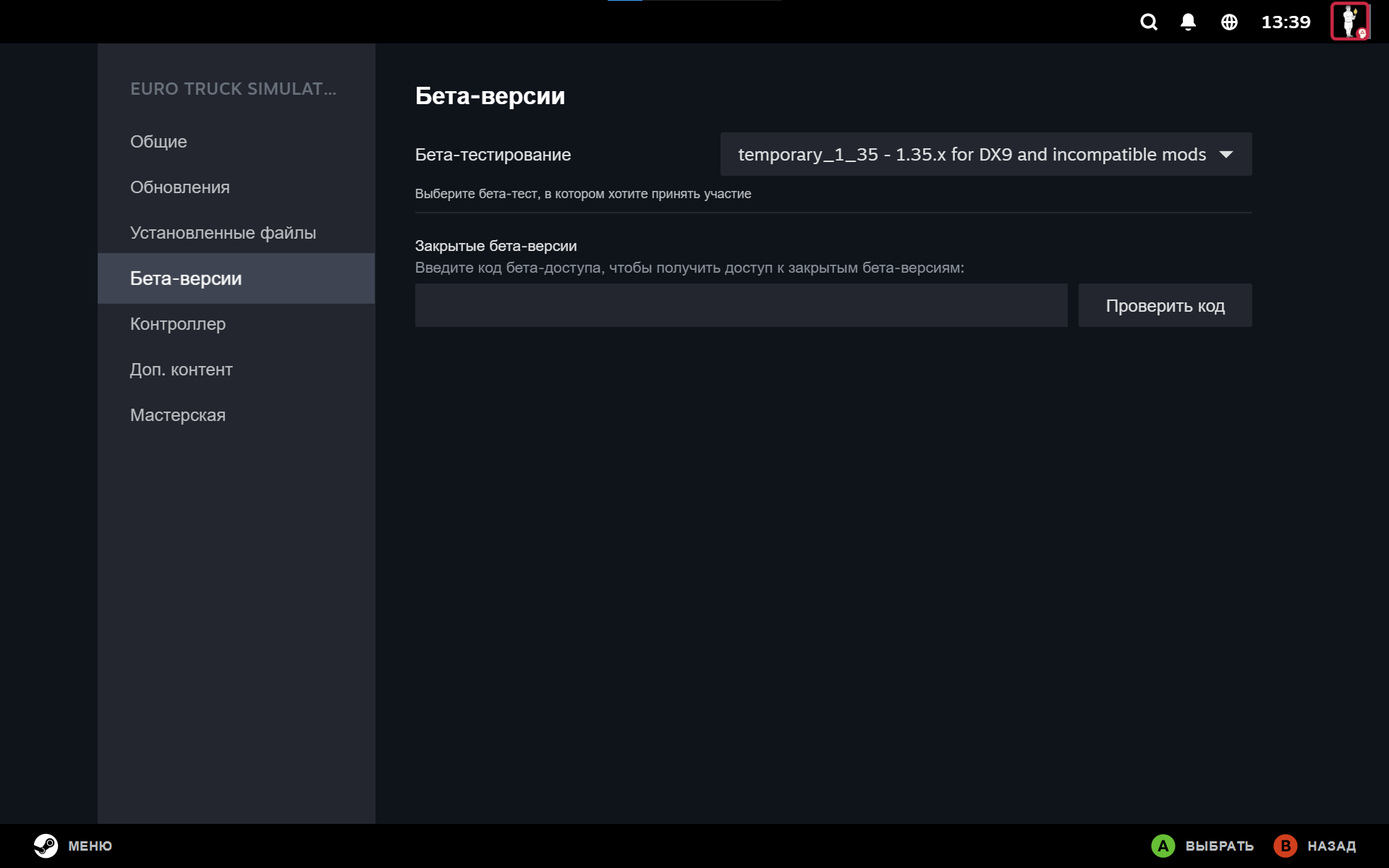Click the Бета-тестирование label

pos(493,155)
